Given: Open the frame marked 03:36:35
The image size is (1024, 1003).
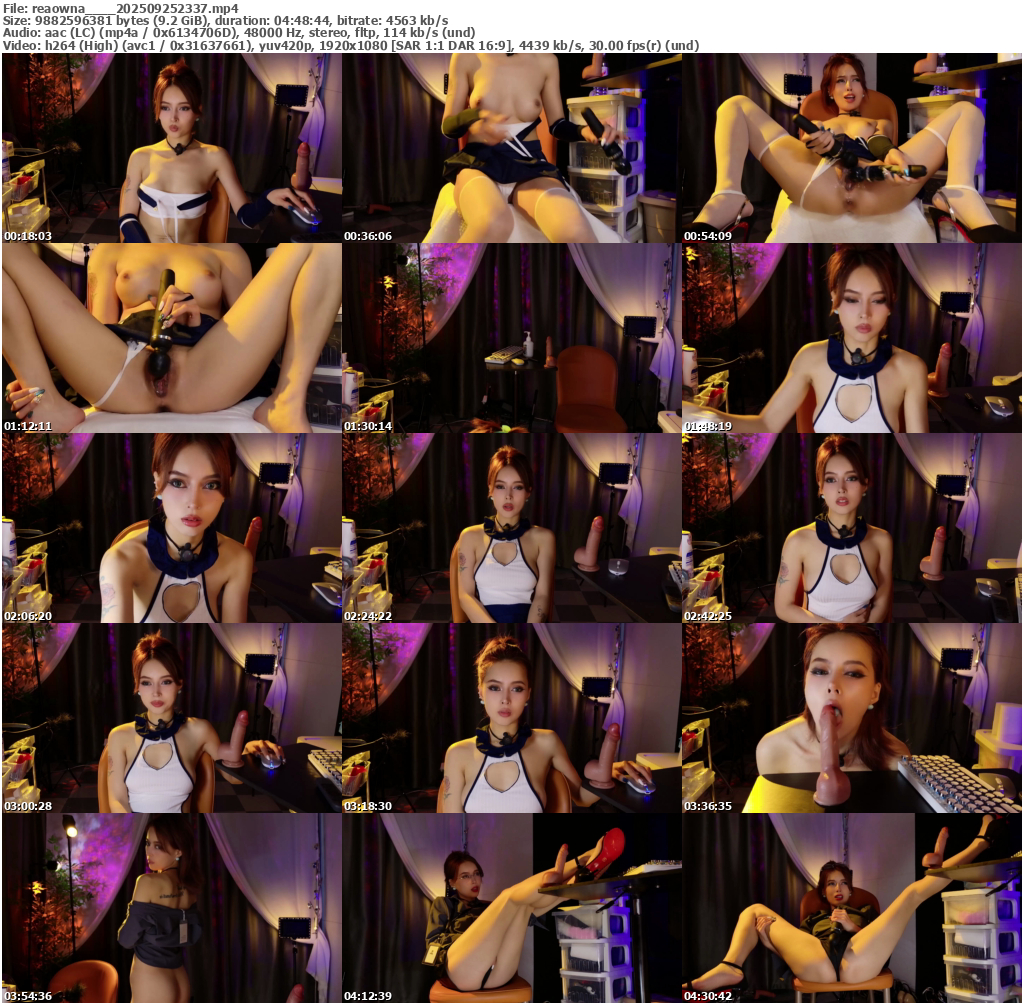Looking at the screenshot, I should (x=851, y=718).
